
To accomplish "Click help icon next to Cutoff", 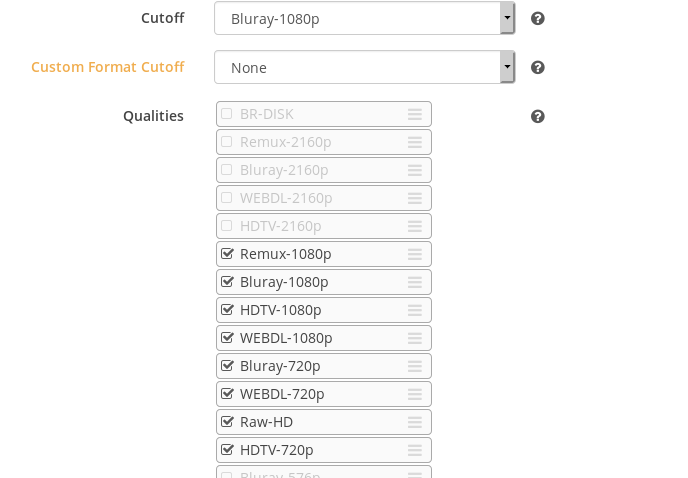I will [538, 18].
